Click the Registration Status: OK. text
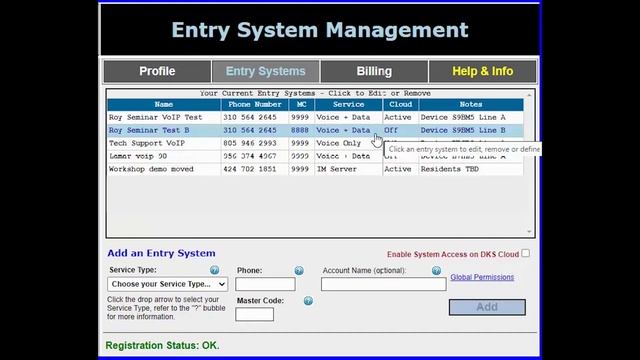Viewport: 640px width, 360px height. click(162, 345)
